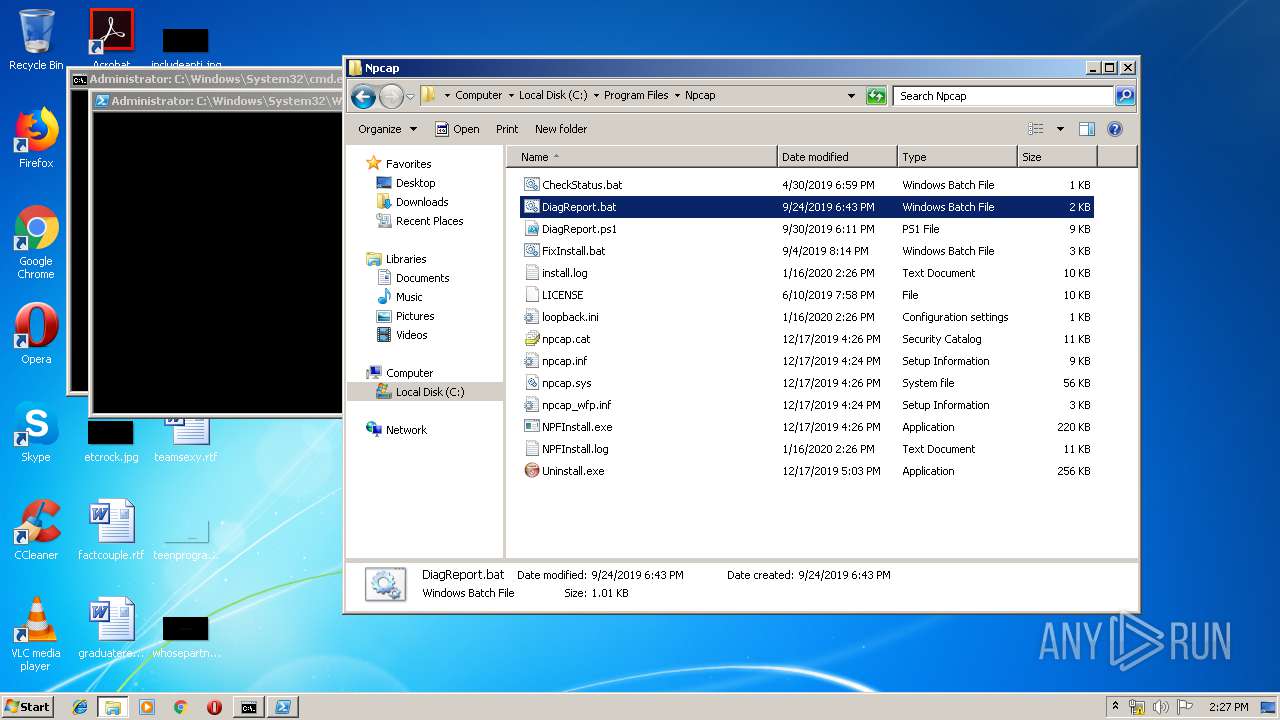
Task: Open the address bar history dropdown
Action: (851, 96)
